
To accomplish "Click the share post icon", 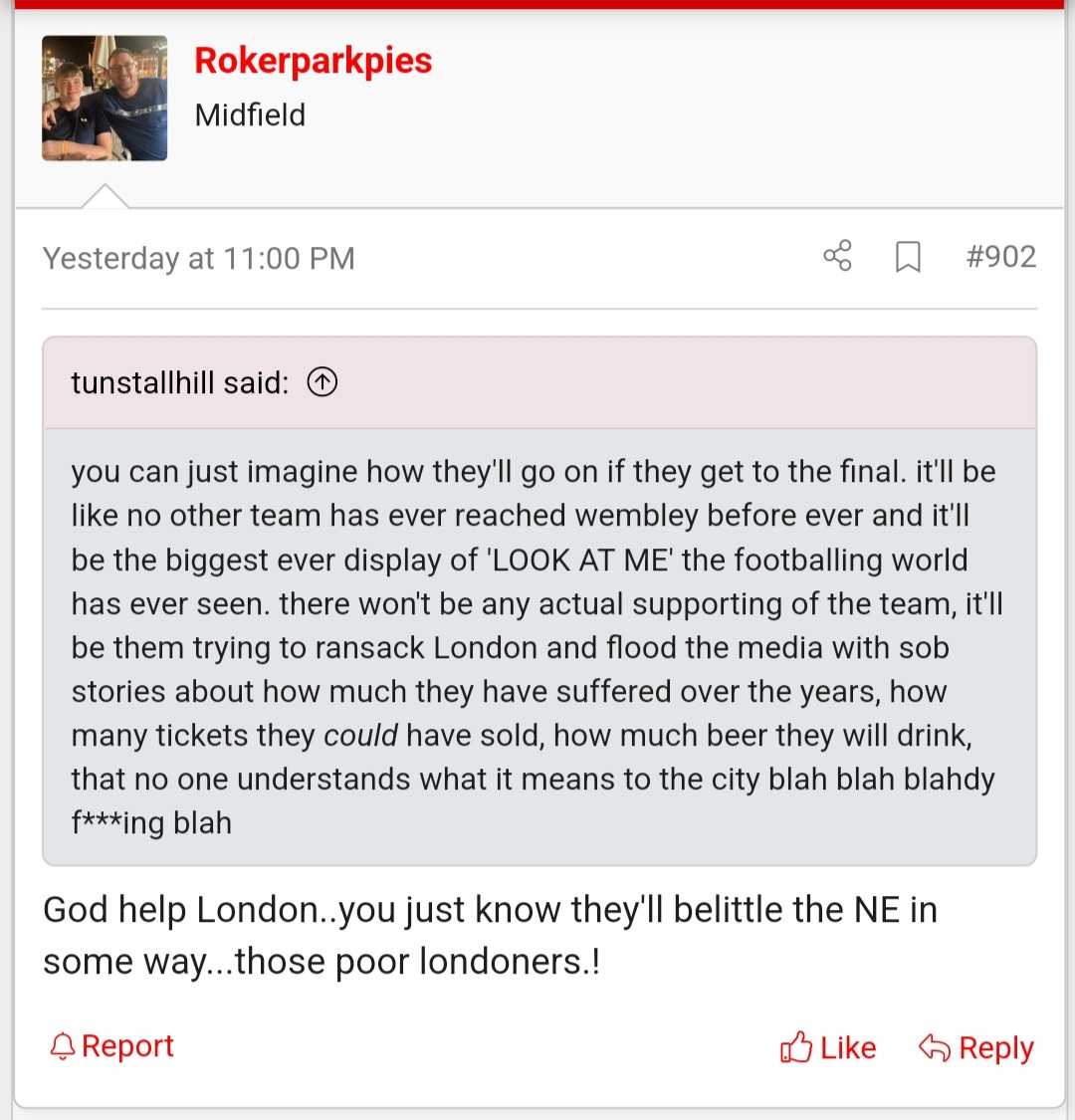I will (837, 257).
